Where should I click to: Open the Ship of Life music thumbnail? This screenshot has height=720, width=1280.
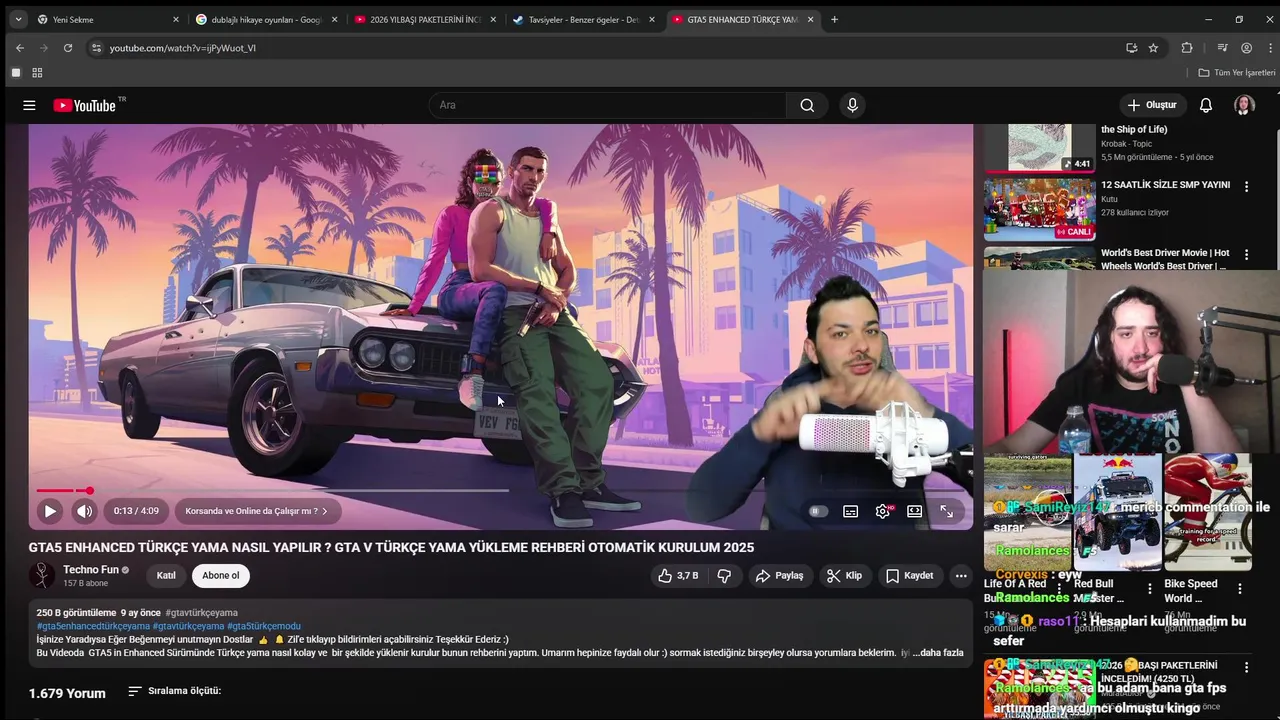coord(1039,148)
